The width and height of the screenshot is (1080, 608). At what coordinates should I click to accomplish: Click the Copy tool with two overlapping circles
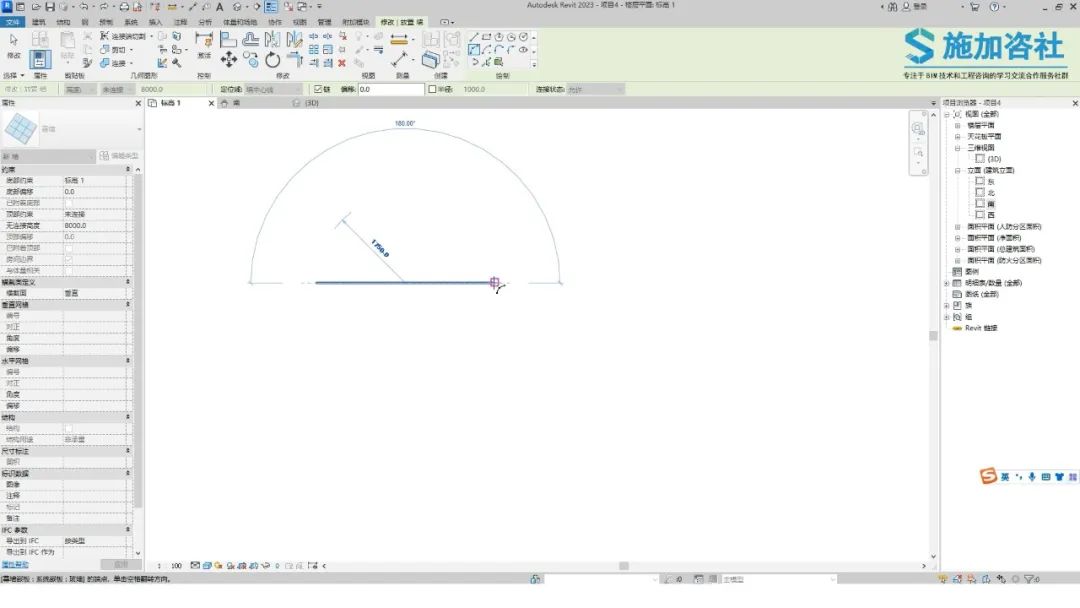coord(251,60)
